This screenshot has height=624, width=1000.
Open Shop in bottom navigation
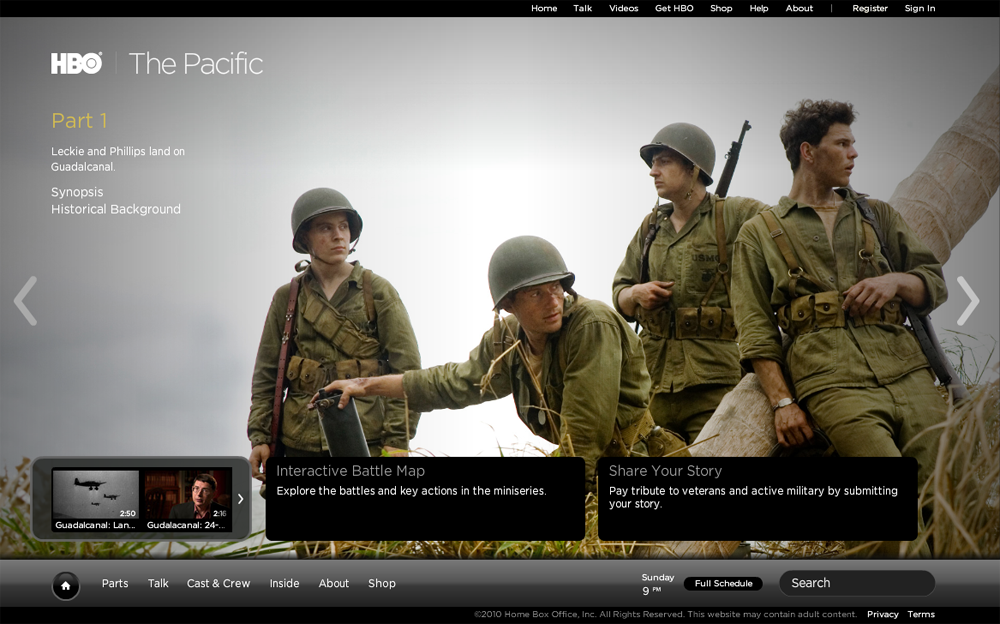coord(381,583)
